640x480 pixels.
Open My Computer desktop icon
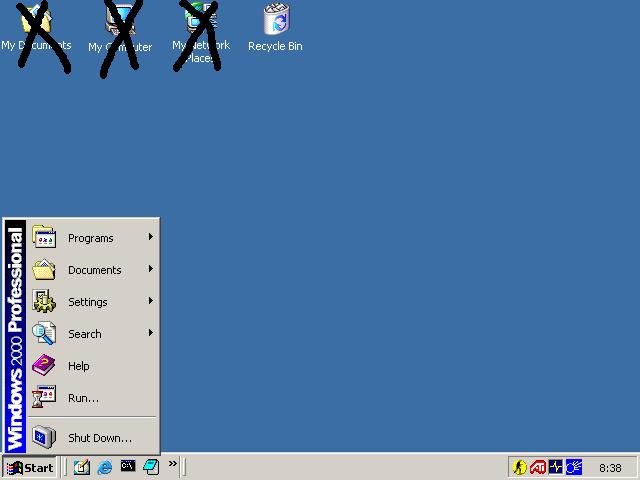tap(120, 28)
